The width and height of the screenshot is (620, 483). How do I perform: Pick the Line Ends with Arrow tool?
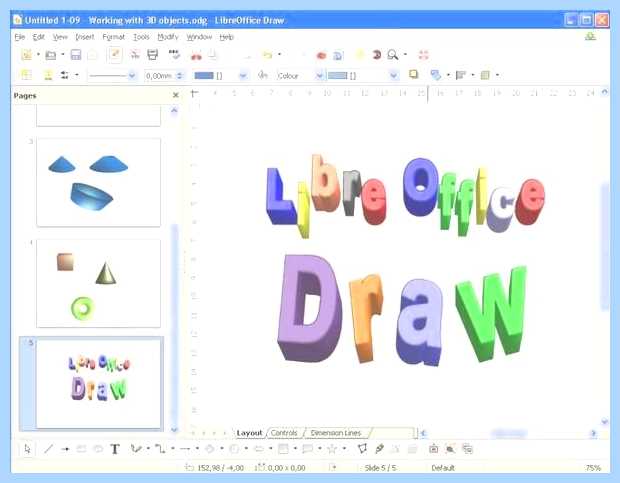[65, 449]
